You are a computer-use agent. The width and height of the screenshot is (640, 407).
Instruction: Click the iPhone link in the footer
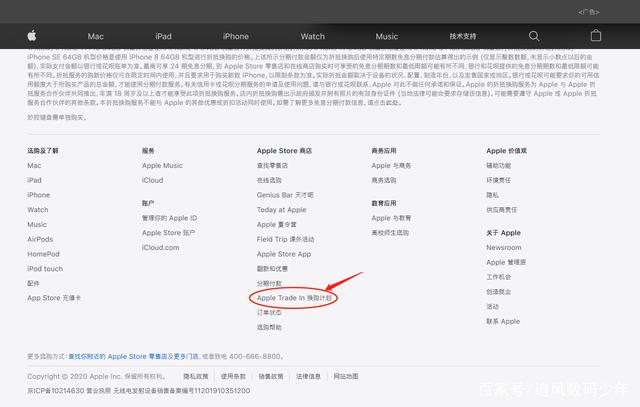click(x=38, y=195)
